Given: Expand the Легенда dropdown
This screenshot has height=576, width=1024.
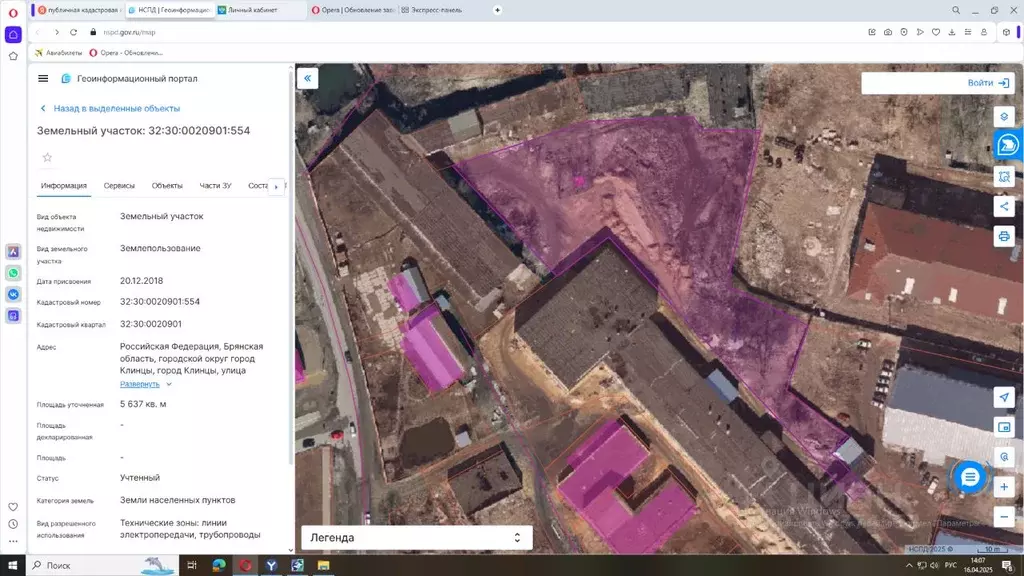Looking at the screenshot, I should point(416,537).
